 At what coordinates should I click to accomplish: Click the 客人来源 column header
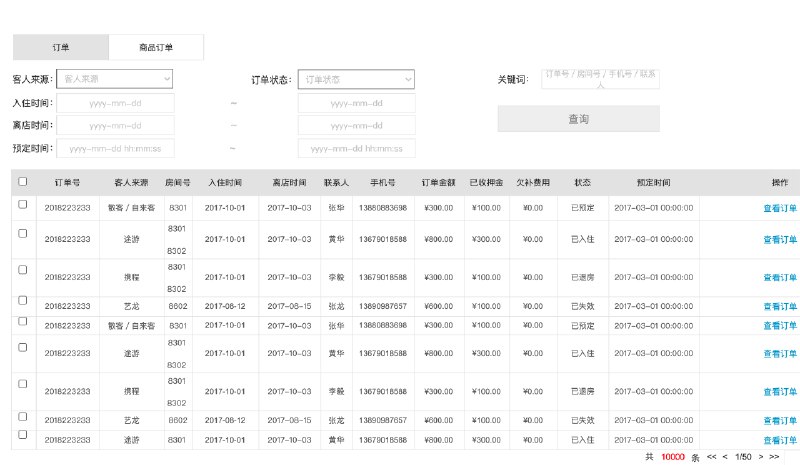(131, 183)
